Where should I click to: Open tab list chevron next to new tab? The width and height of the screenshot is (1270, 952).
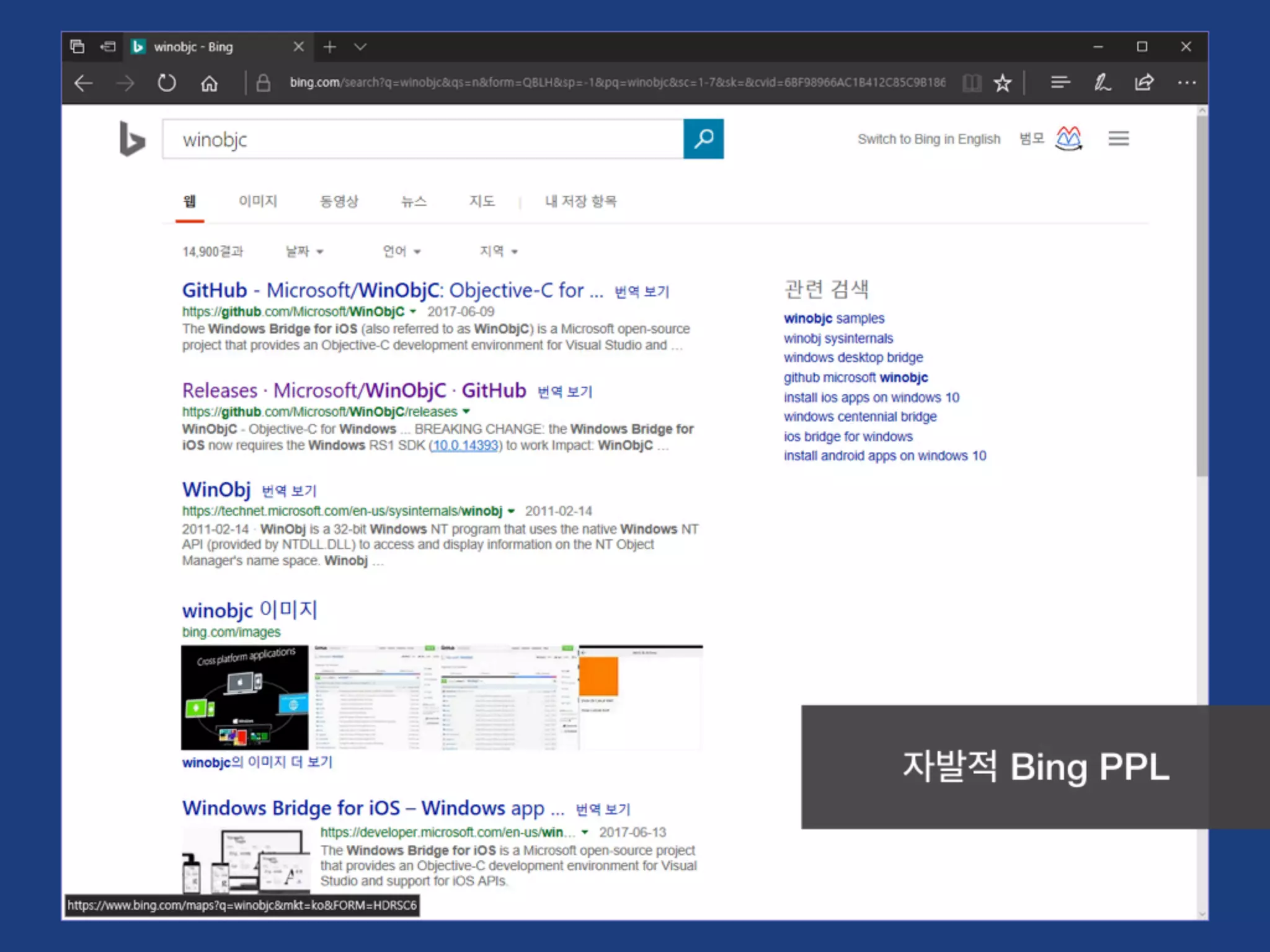[x=360, y=46]
